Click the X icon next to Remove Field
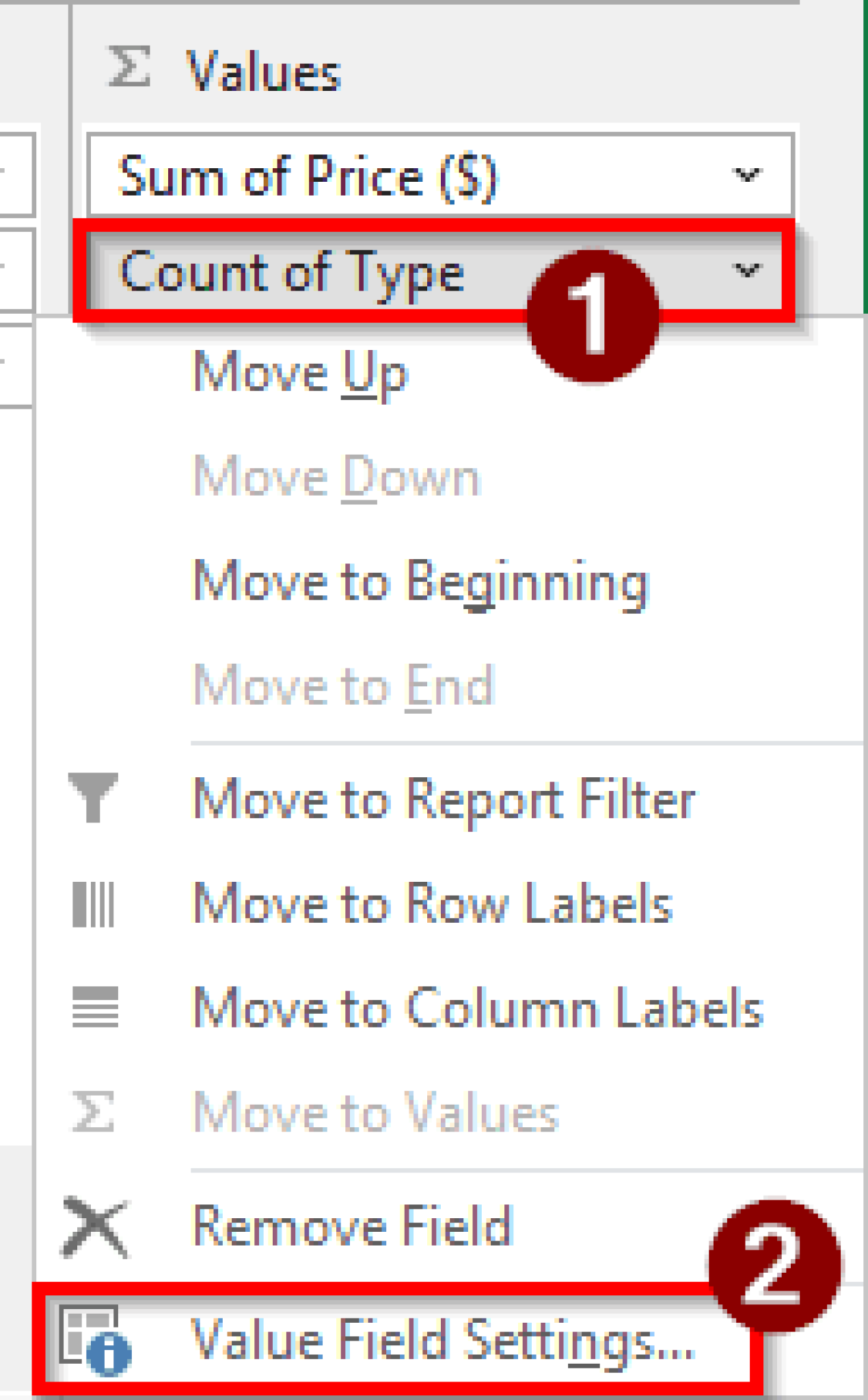 coord(96,1224)
